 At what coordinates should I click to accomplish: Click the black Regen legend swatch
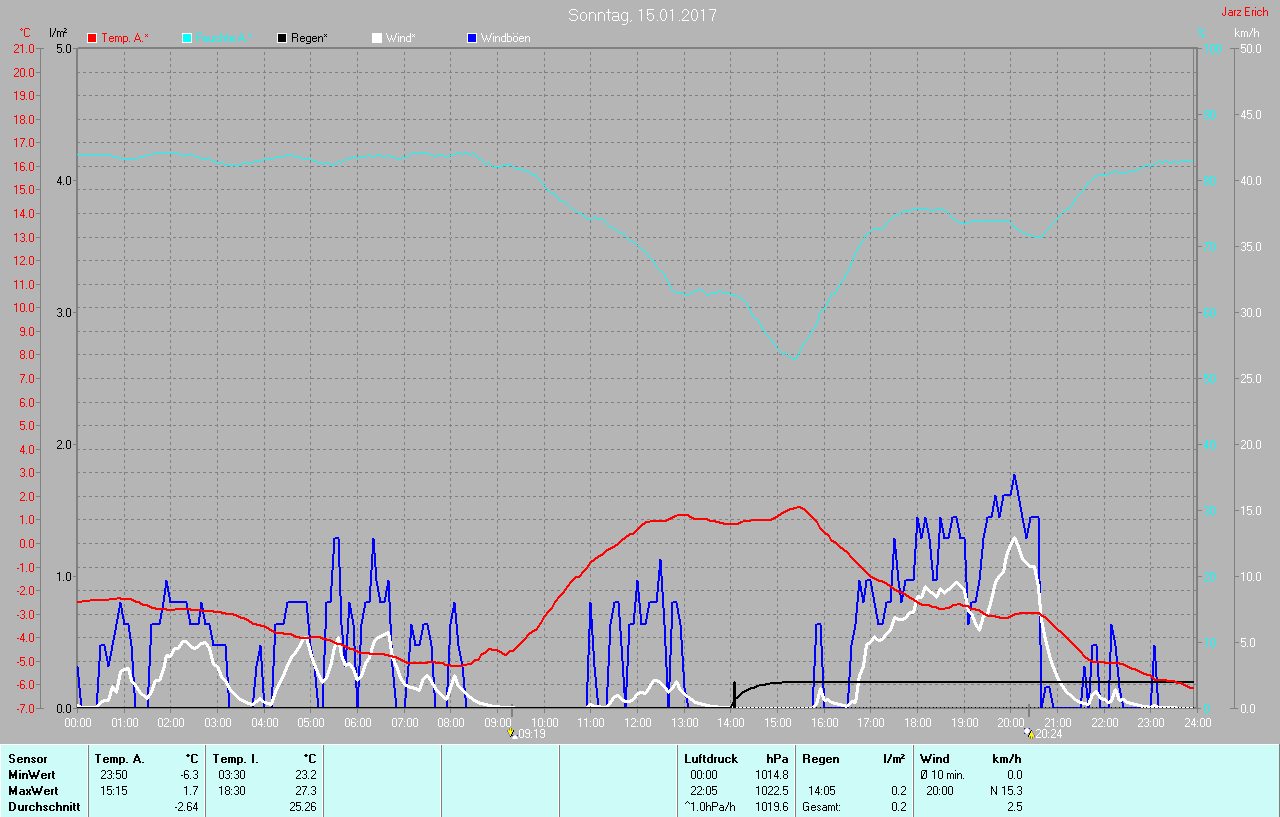tap(282, 38)
